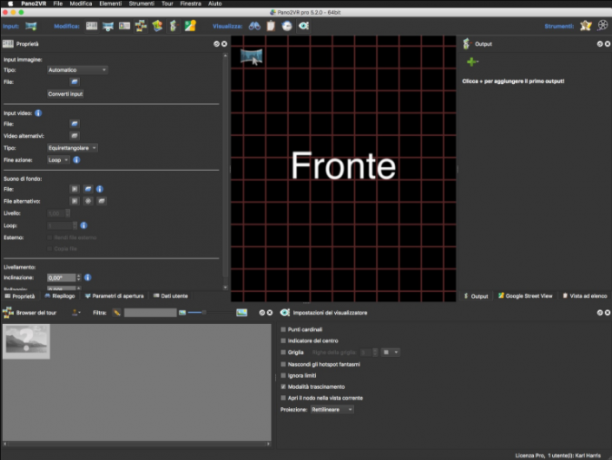Viewport: 612px width, 460px height.
Task: Click the film reel icon in Strumenti
Action: pos(603,26)
